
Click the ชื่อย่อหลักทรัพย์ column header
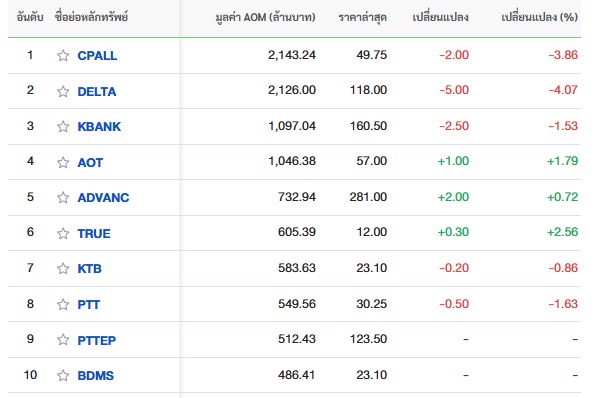click(x=91, y=17)
